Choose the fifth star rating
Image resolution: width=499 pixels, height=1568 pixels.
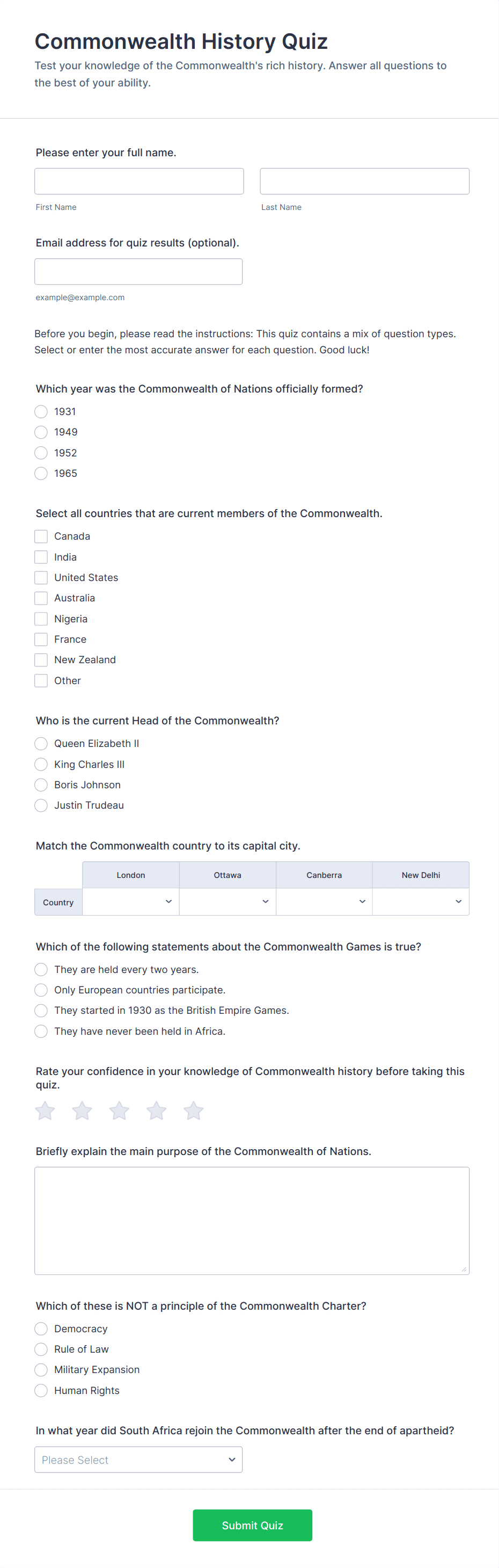coord(194,1110)
